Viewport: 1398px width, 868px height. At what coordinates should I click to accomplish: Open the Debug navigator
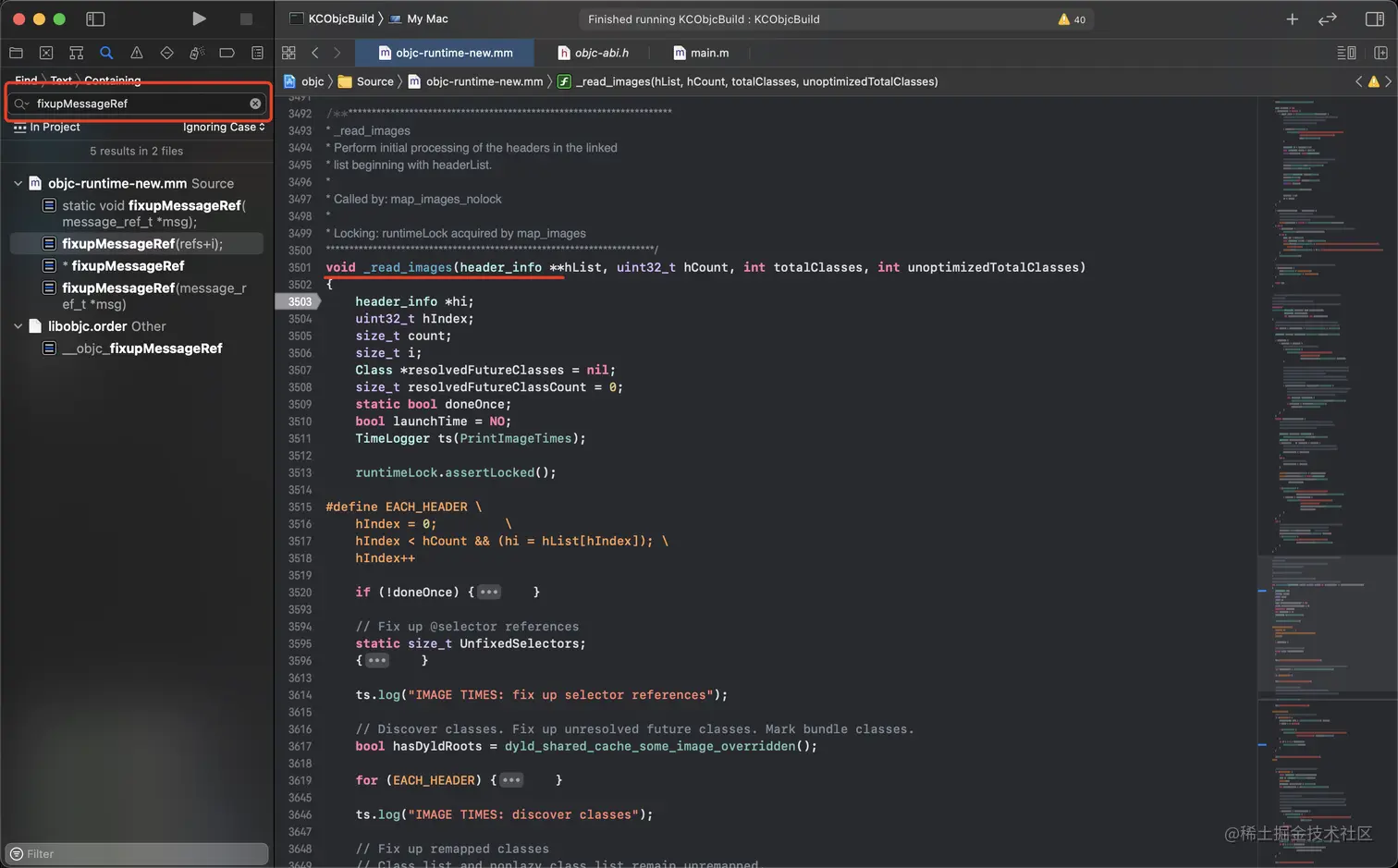point(197,53)
